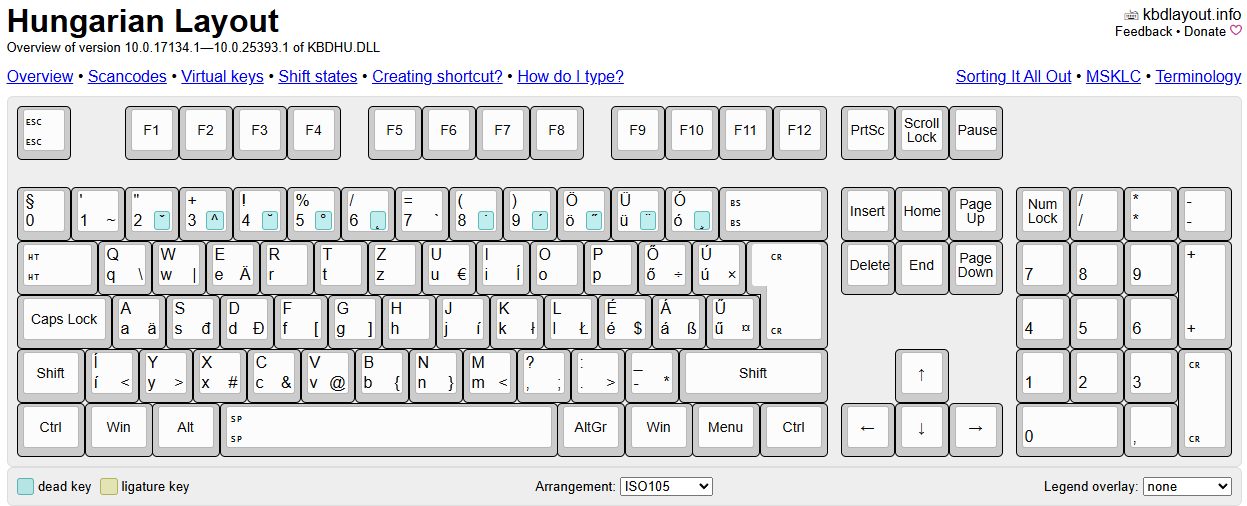1247x506 pixels.
Task: Toggle the Caps Lock key
Action: (x=64, y=319)
